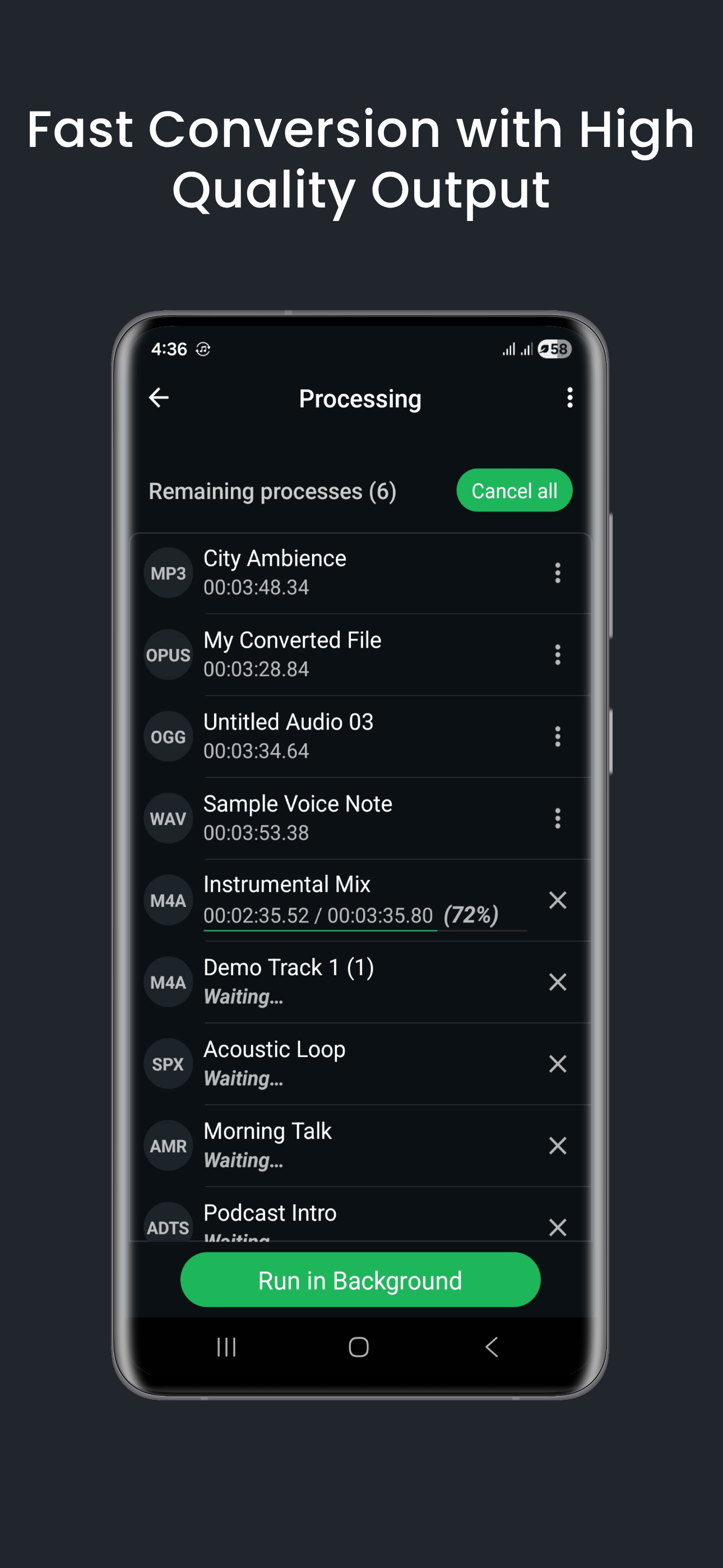
Task: Open the options menu for Untitled Audio 03
Action: (x=558, y=736)
